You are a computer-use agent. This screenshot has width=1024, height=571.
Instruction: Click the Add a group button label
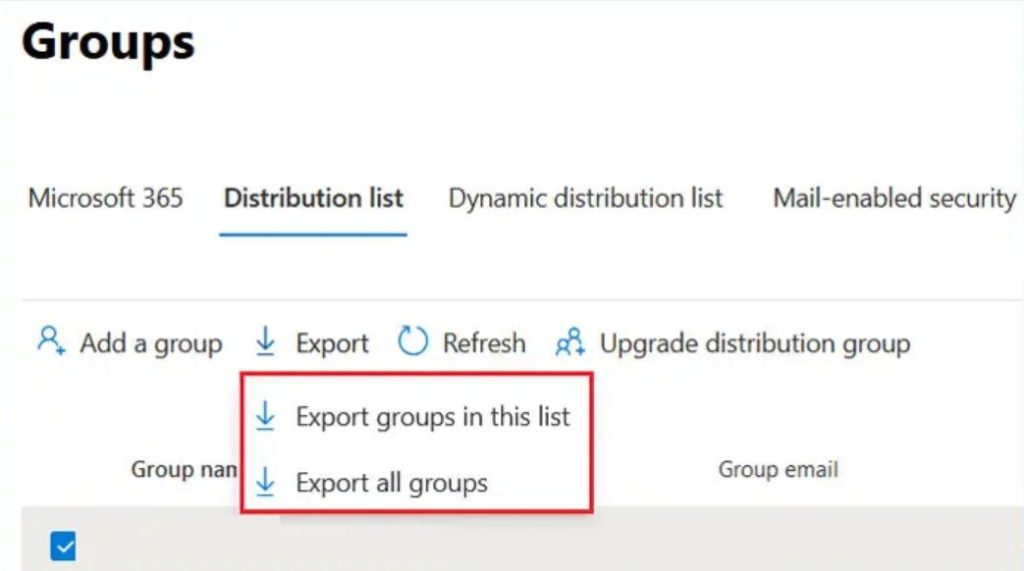[x=151, y=343]
